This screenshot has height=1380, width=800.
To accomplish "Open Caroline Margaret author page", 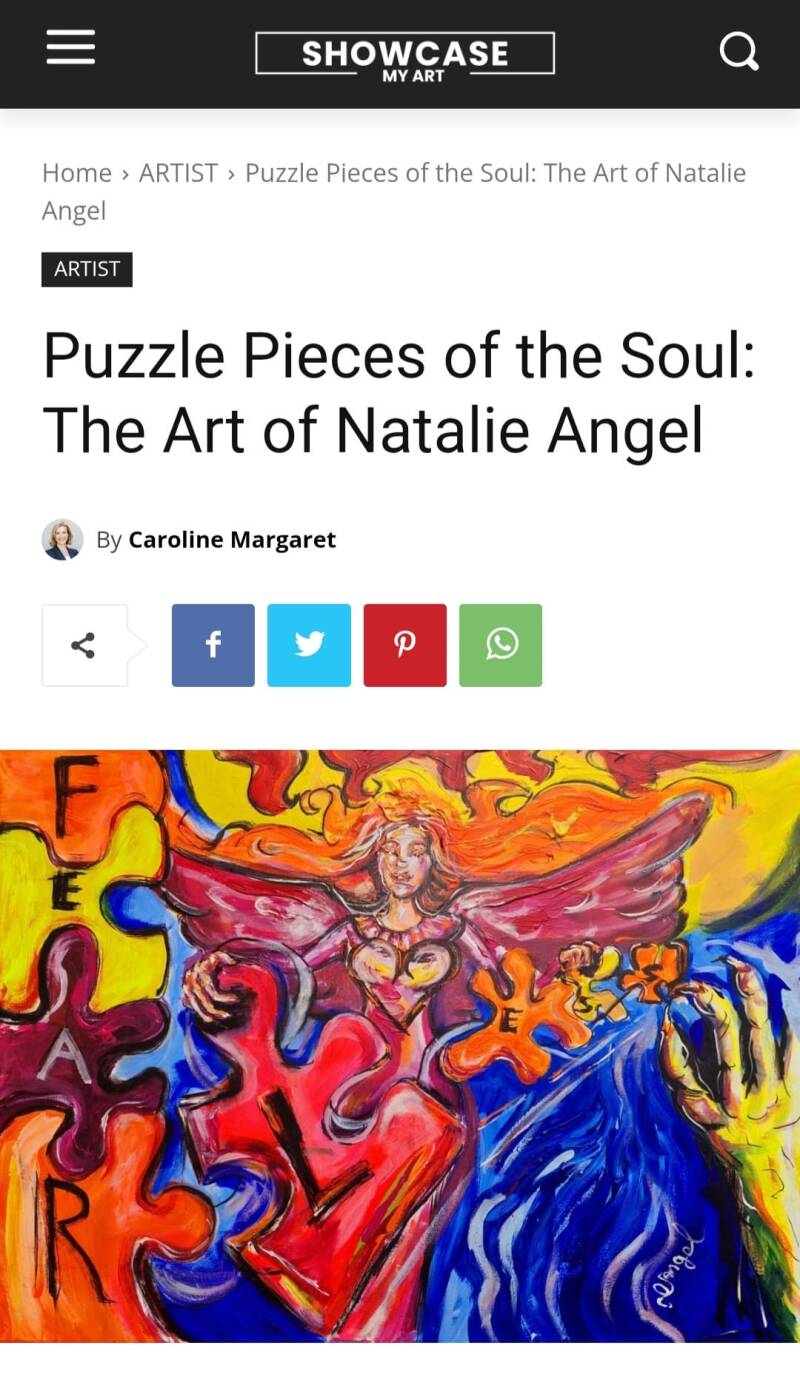I will pyautogui.click(x=232, y=540).
